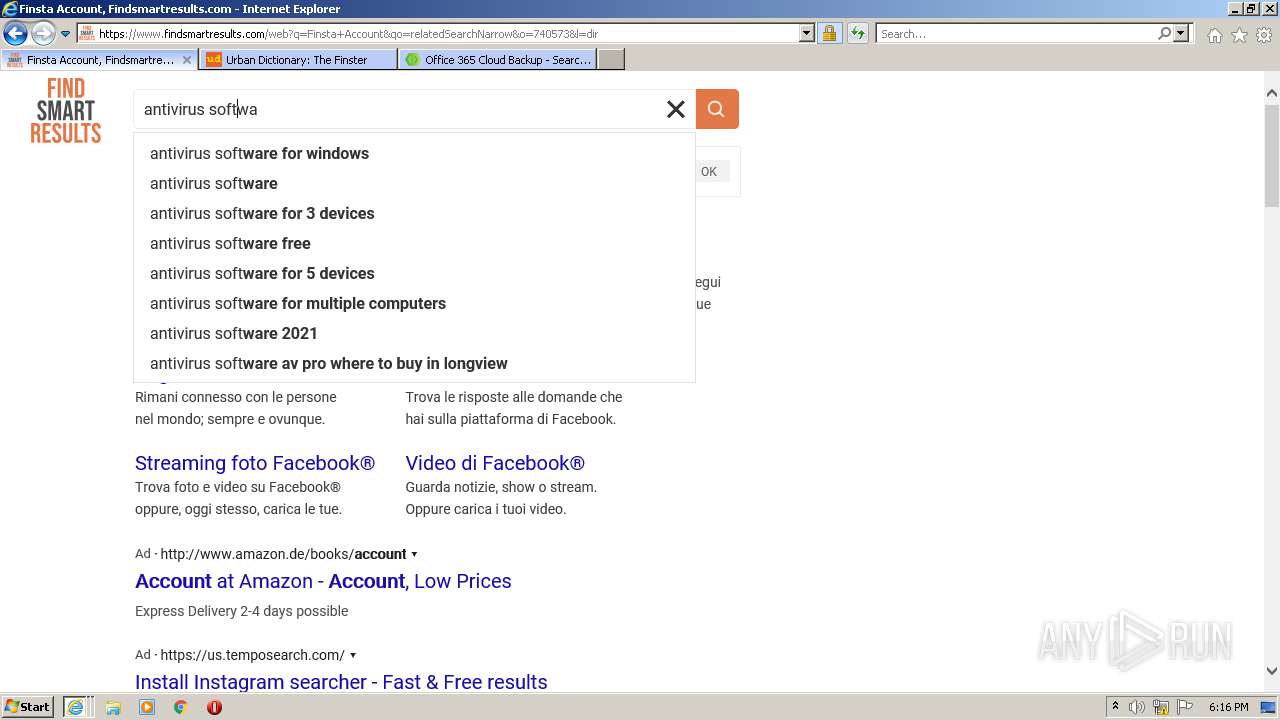This screenshot has height=720, width=1280.
Task: Click the Action Center flag tray icon
Action: click(1186, 707)
